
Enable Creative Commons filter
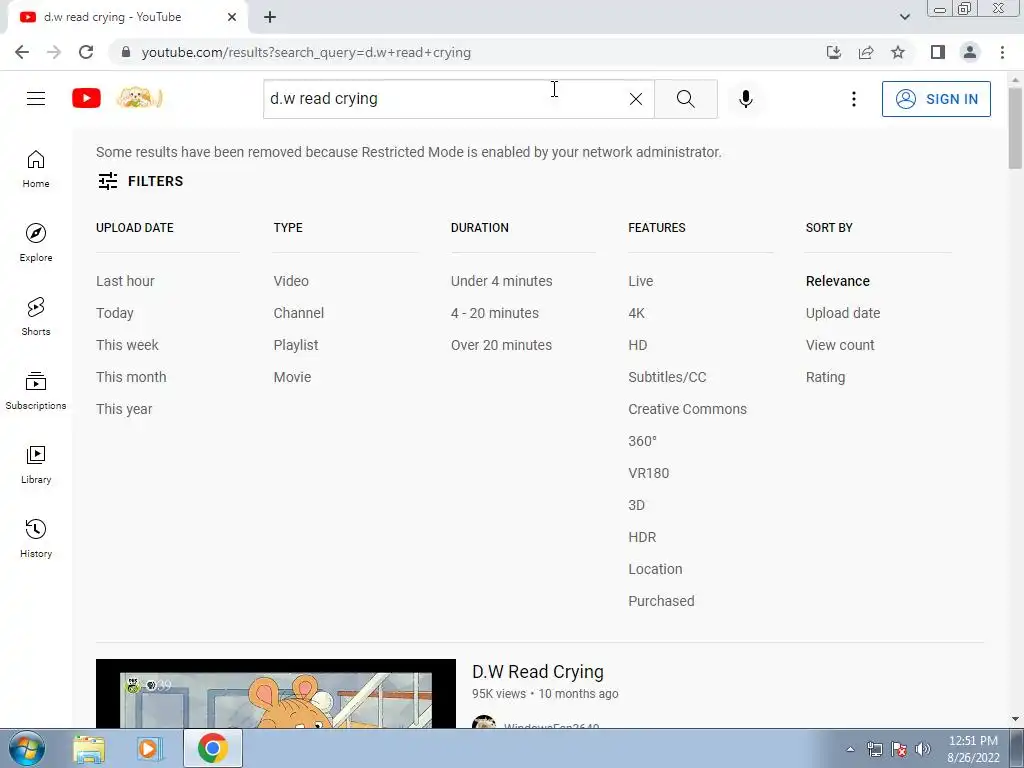688,409
